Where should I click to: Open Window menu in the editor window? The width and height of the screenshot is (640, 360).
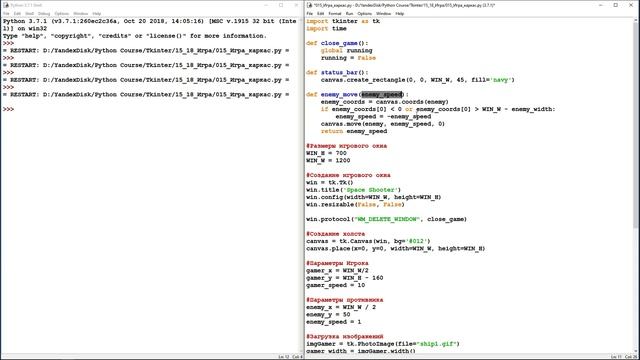[x=384, y=13]
